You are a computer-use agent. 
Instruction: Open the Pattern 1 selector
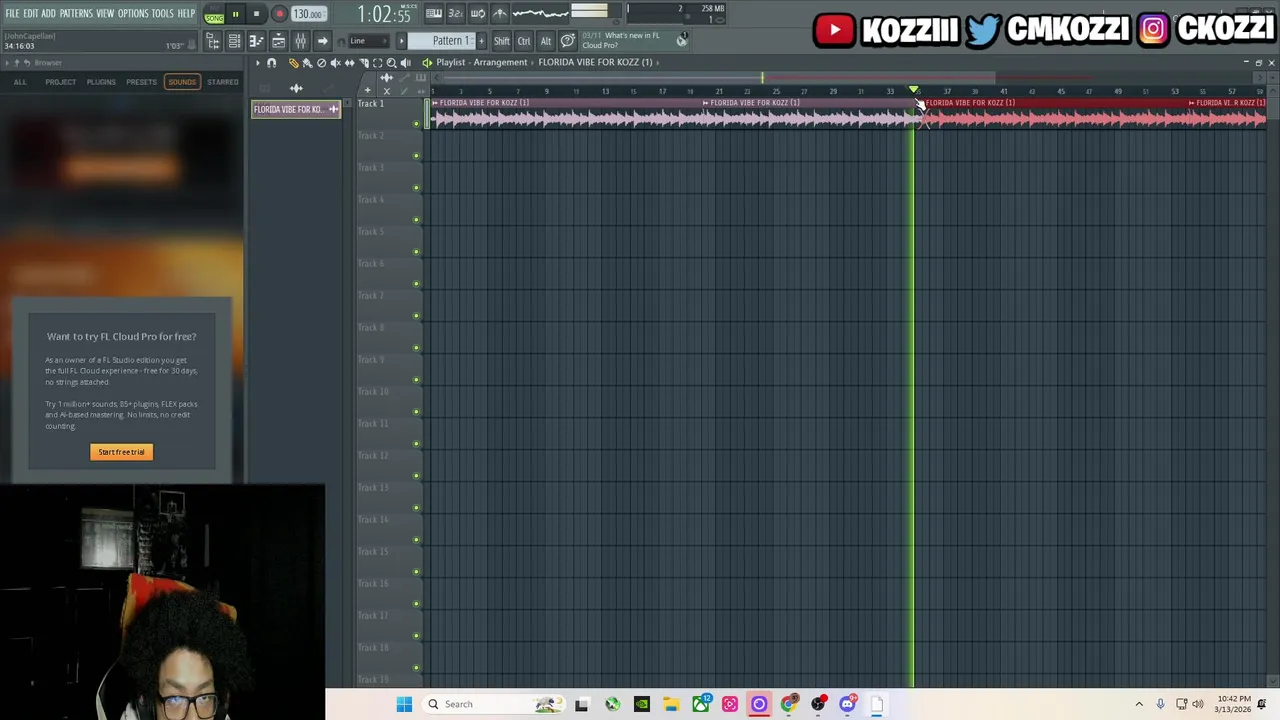coord(442,41)
